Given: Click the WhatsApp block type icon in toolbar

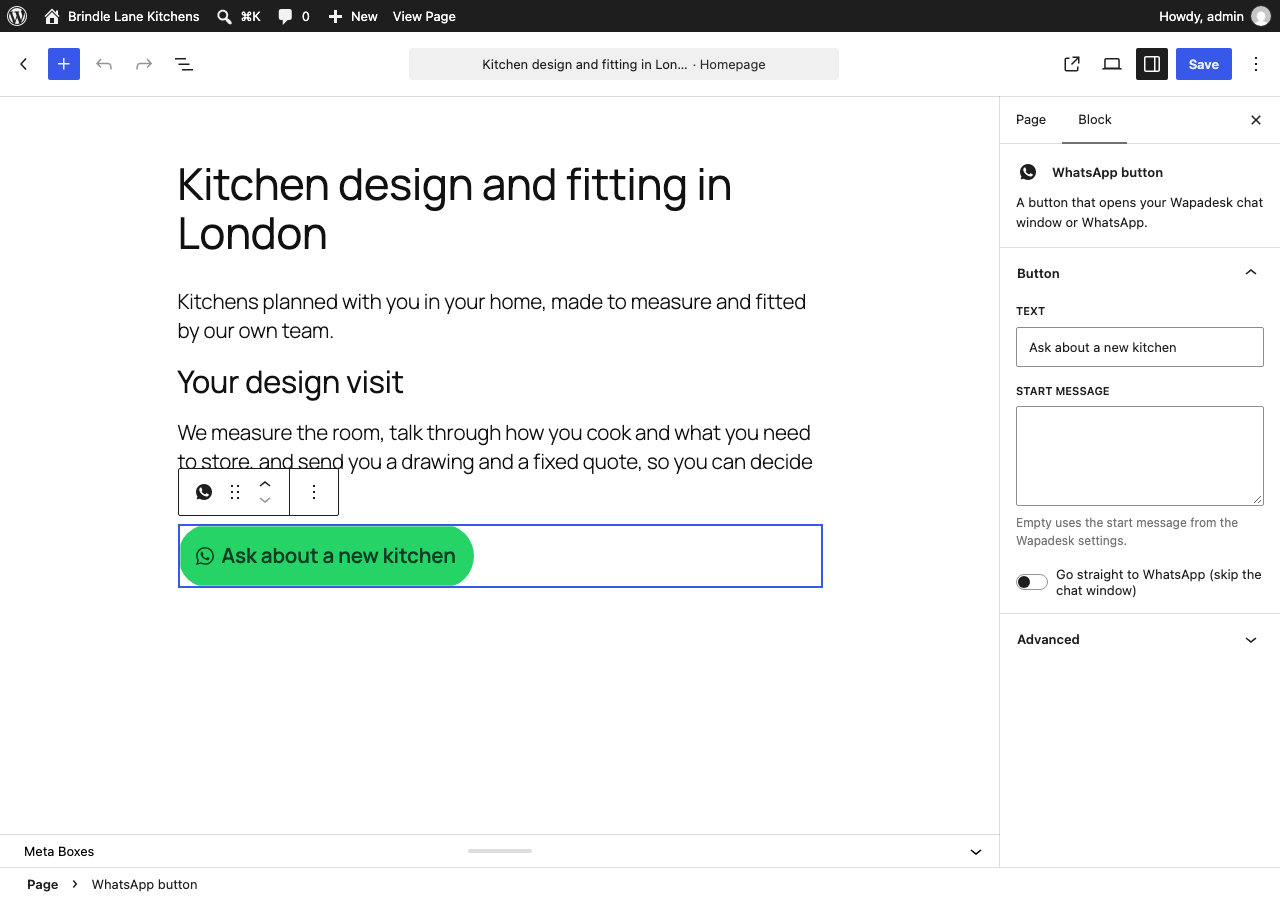Looking at the screenshot, I should click(204, 492).
